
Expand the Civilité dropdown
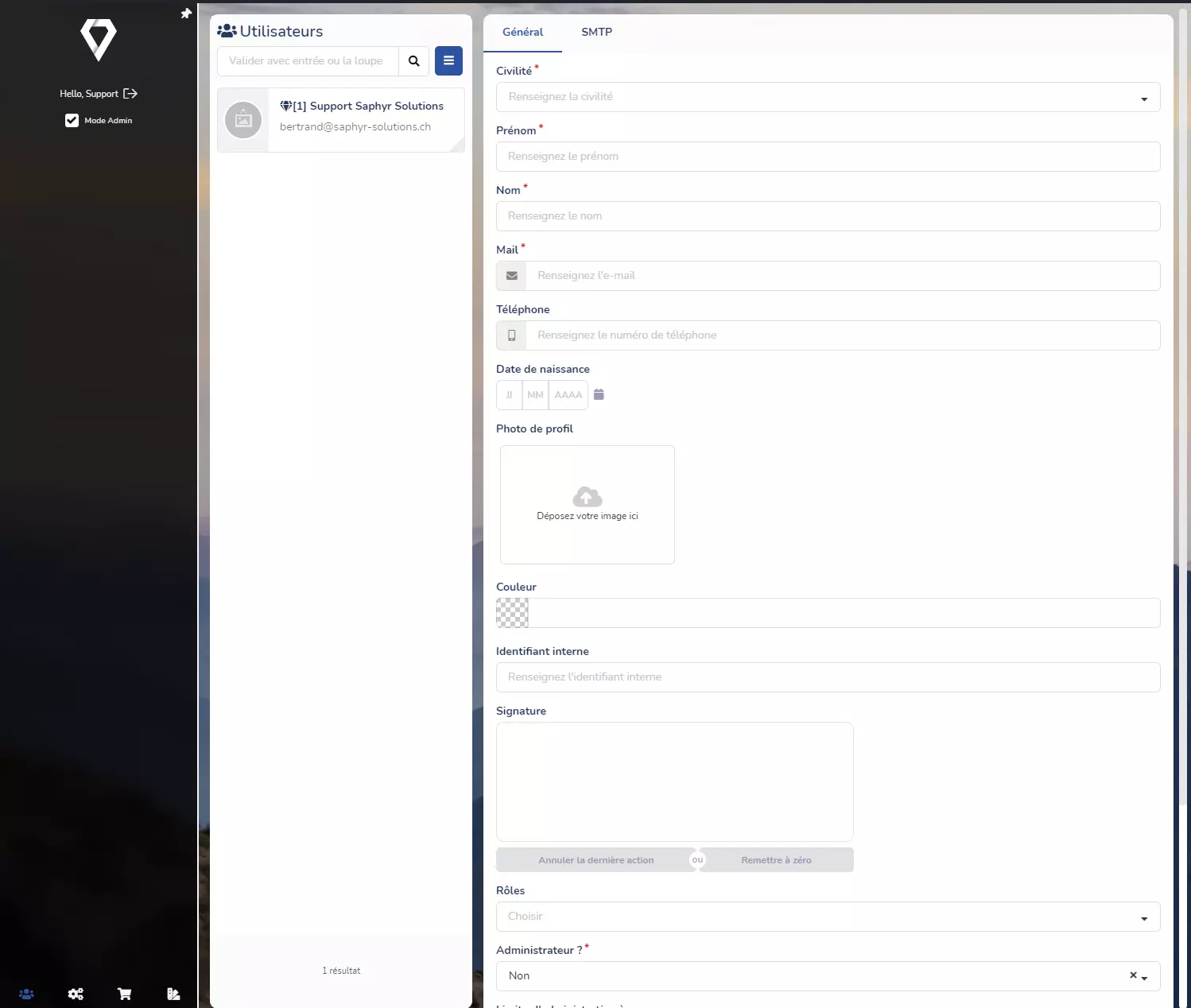827,97
